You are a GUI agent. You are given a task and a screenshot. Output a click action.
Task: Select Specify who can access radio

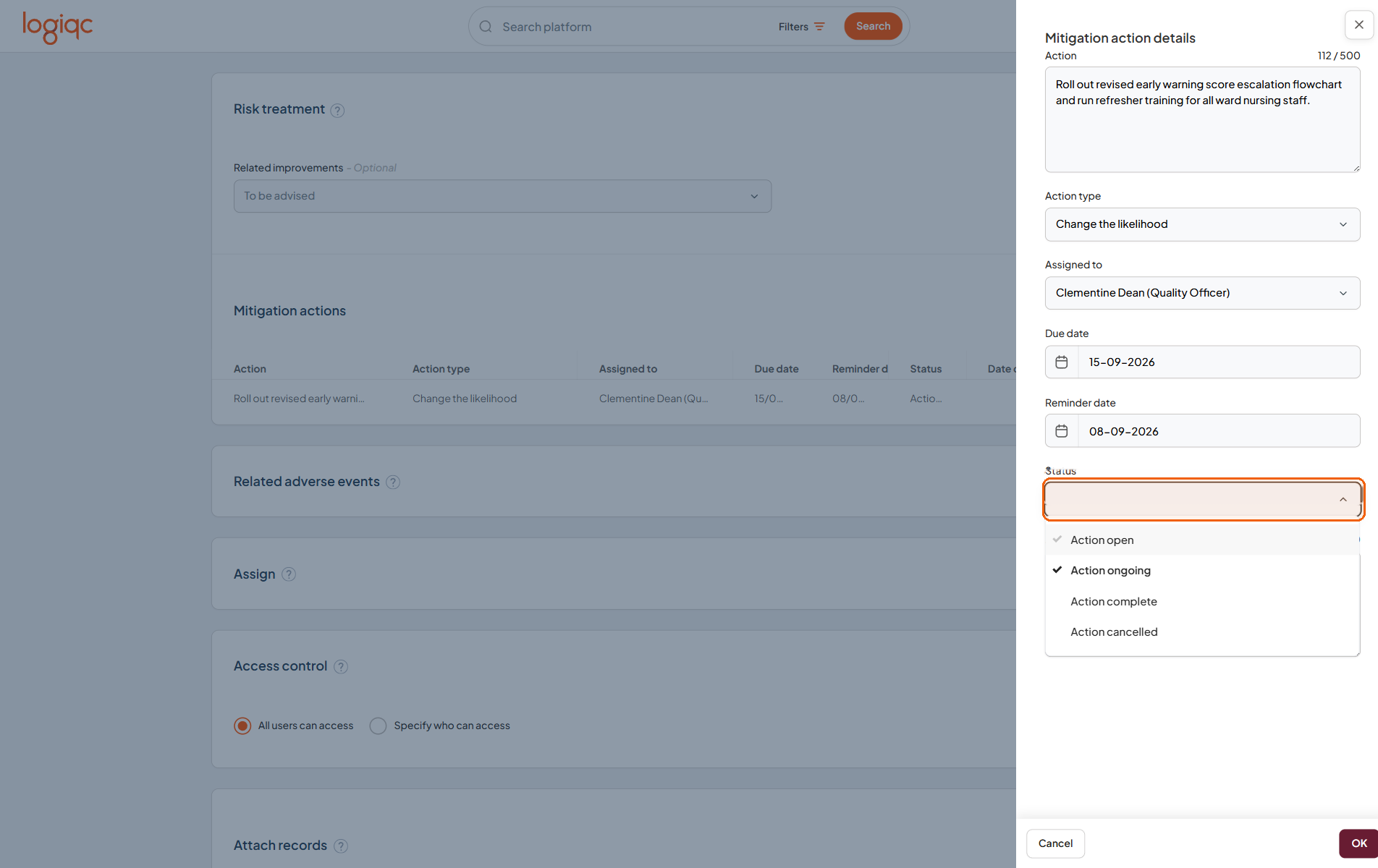pyautogui.click(x=378, y=726)
